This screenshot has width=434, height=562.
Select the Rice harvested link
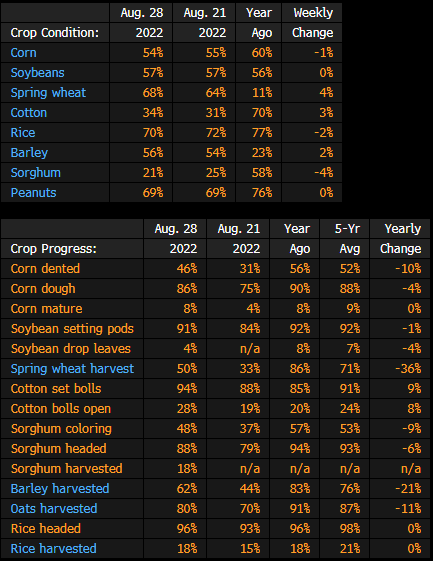click(53, 549)
